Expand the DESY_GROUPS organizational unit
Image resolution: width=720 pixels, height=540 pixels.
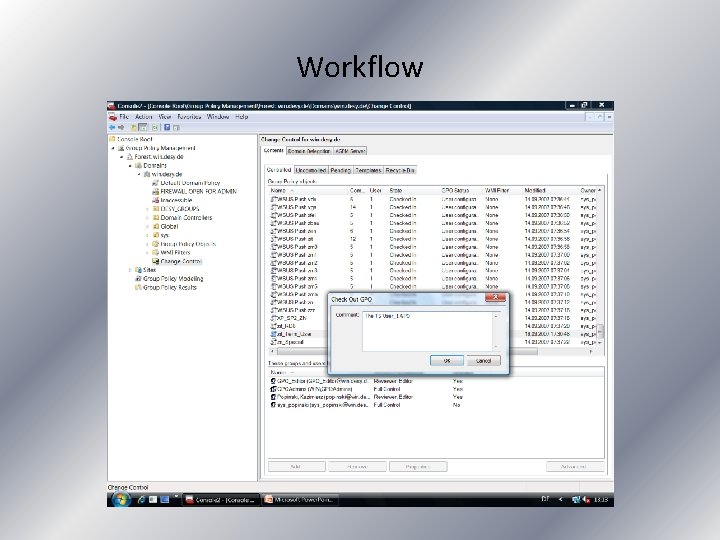coord(147,209)
